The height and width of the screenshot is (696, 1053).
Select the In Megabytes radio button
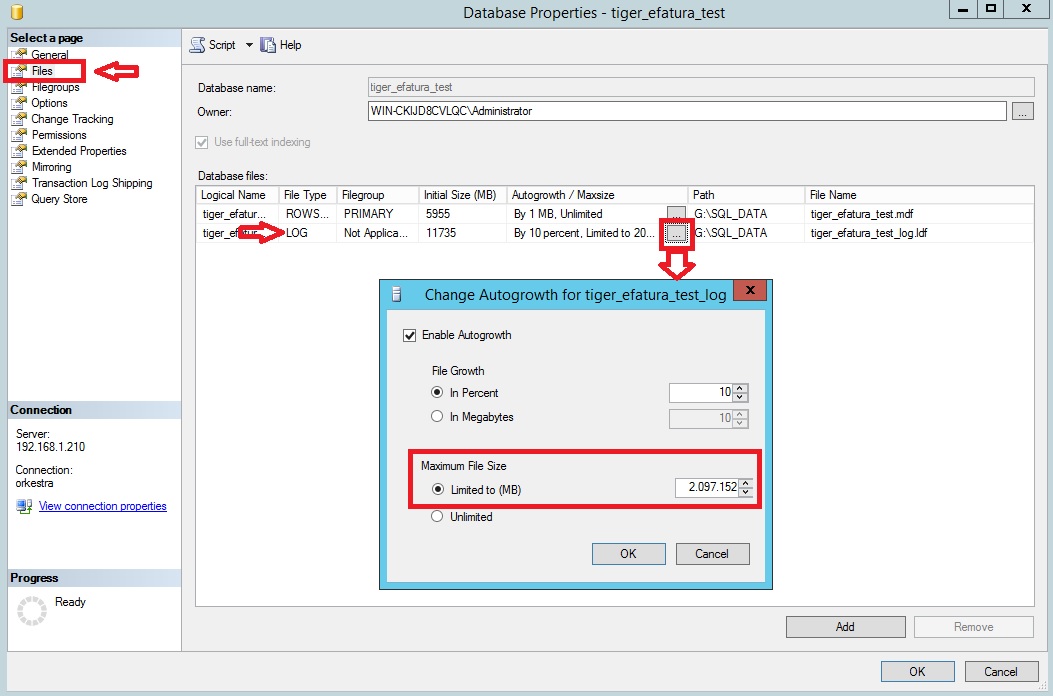click(437, 417)
